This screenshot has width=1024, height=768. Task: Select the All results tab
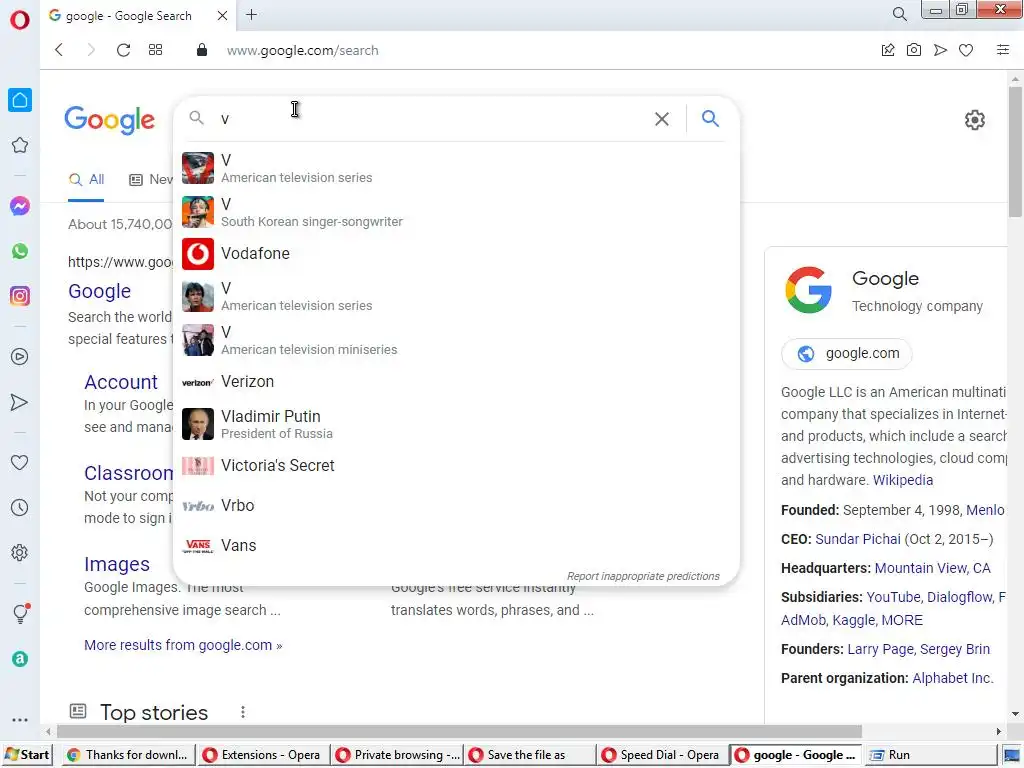tap(87, 180)
